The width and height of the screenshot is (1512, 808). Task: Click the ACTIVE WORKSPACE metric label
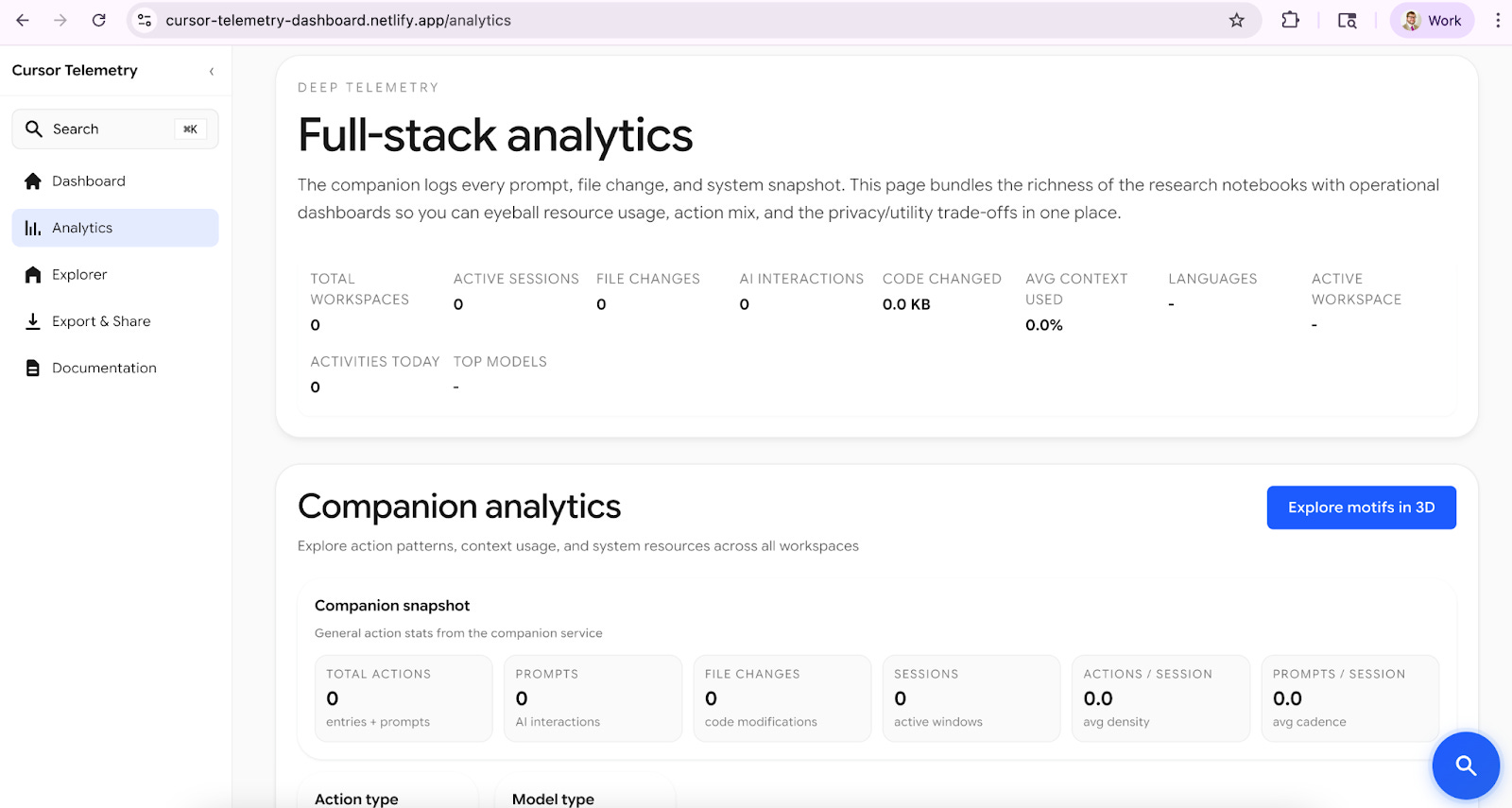1356,289
